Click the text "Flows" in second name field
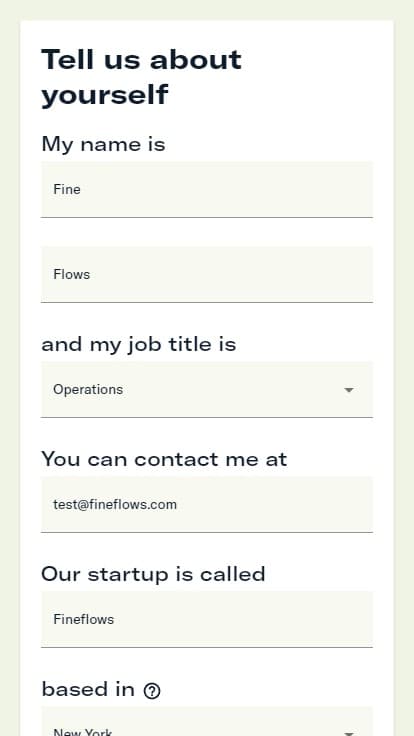This screenshot has width=414, height=736. click(71, 275)
